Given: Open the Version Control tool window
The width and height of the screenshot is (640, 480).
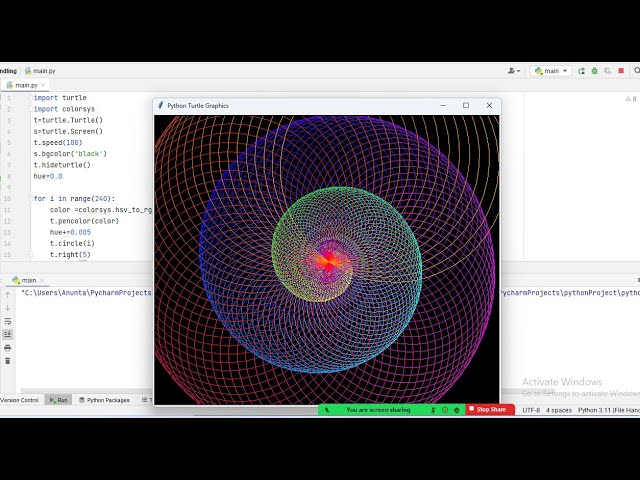Looking at the screenshot, I should point(19,400).
